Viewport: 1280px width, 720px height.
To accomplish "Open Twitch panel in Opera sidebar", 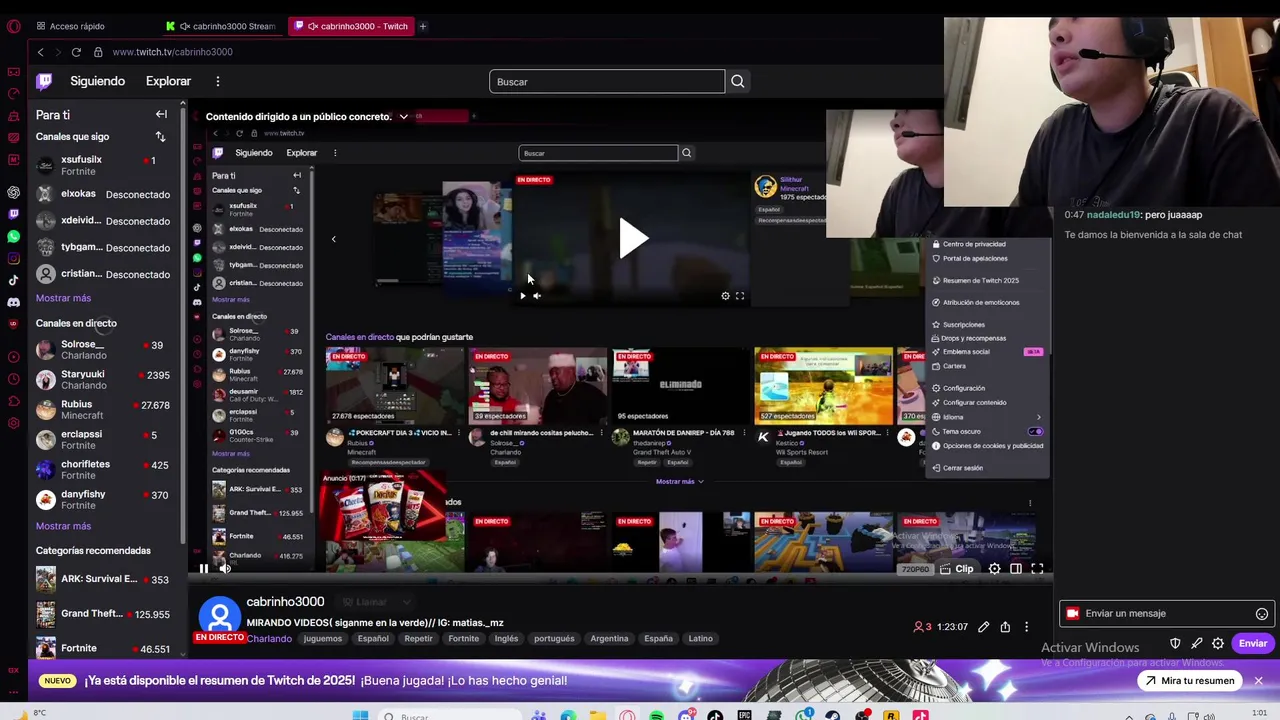I will click(13, 214).
